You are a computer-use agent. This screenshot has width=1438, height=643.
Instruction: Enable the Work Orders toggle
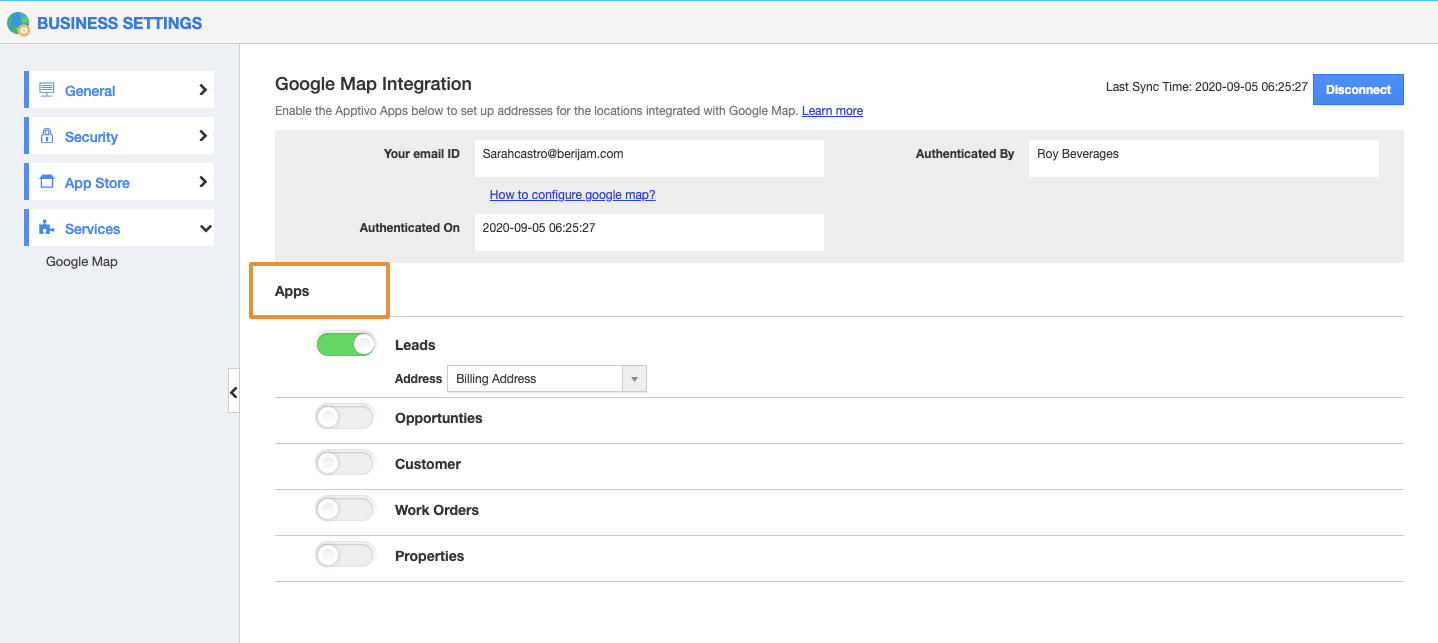coord(344,510)
